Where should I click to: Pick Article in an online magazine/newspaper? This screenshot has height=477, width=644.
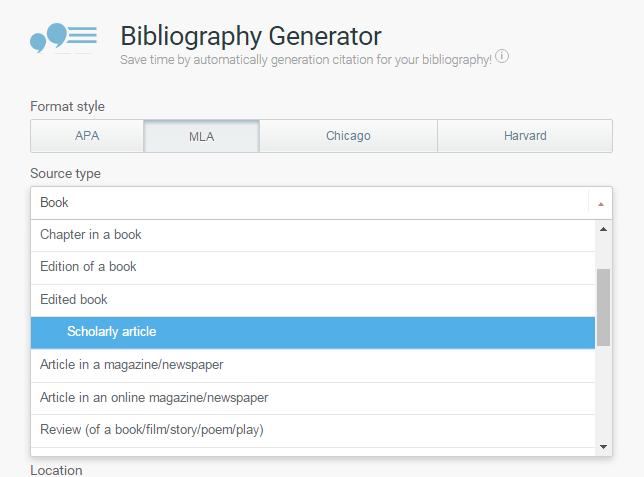pyautogui.click(x=313, y=398)
